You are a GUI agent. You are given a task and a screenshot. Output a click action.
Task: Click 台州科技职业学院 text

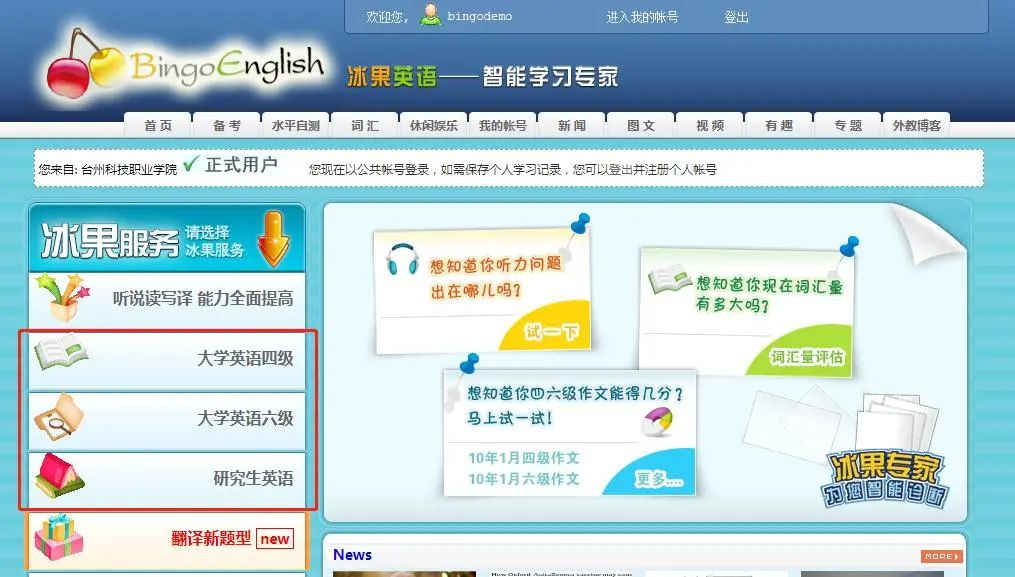click(x=129, y=170)
